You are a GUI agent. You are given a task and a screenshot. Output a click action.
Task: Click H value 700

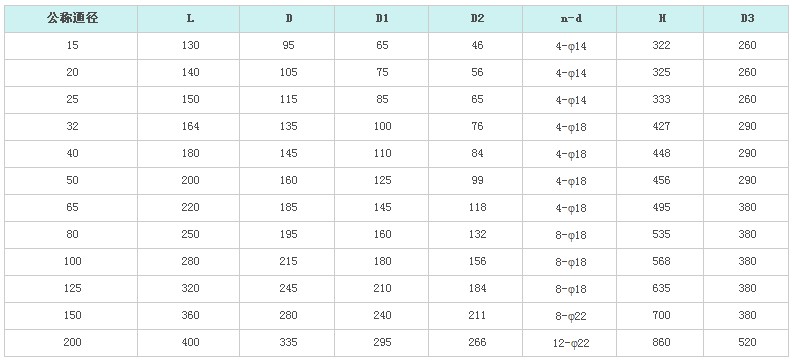pos(661,316)
